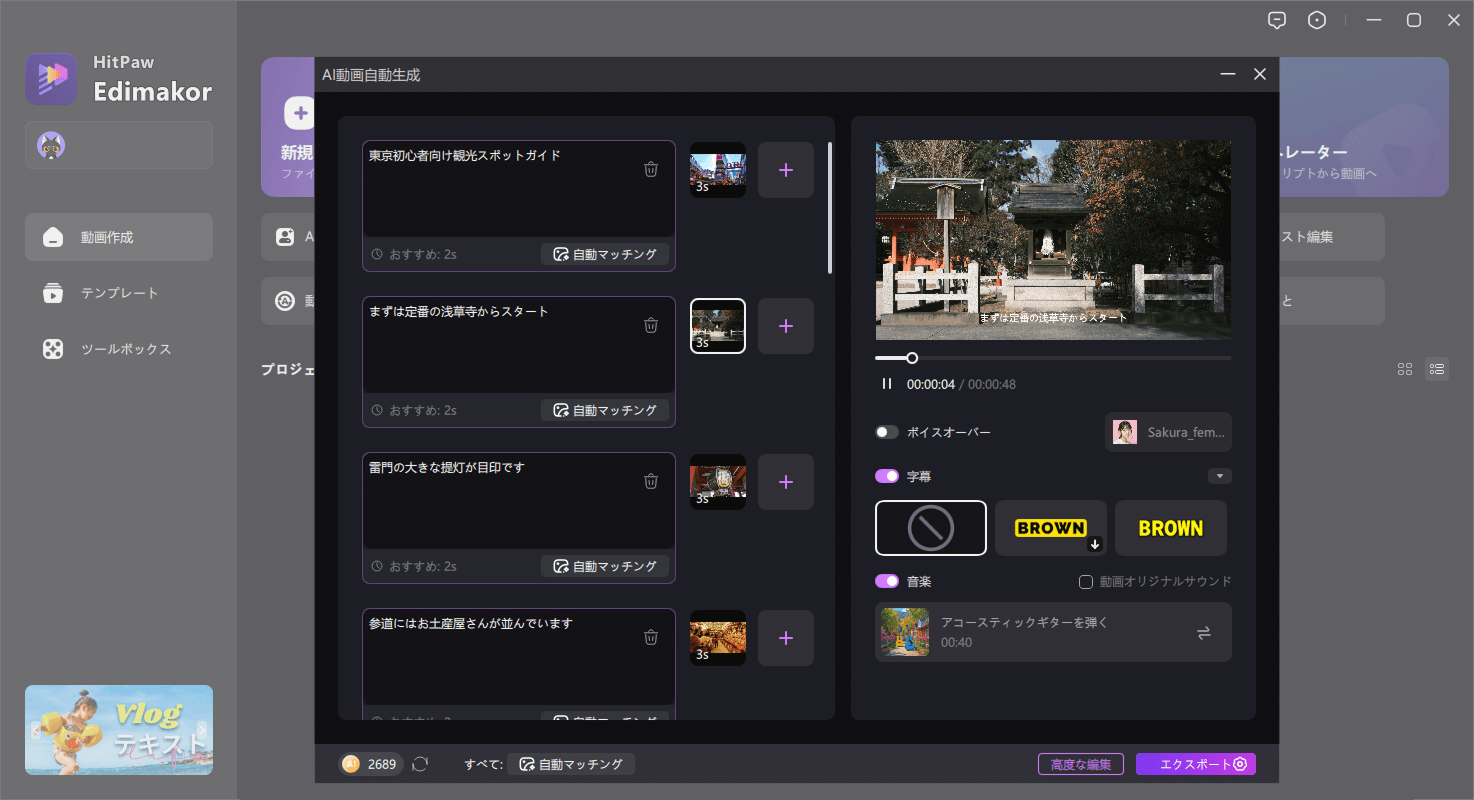Seek using the preview progress slider
The height and width of the screenshot is (800, 1474).
pyautogui.click(x=1053, y=358)
